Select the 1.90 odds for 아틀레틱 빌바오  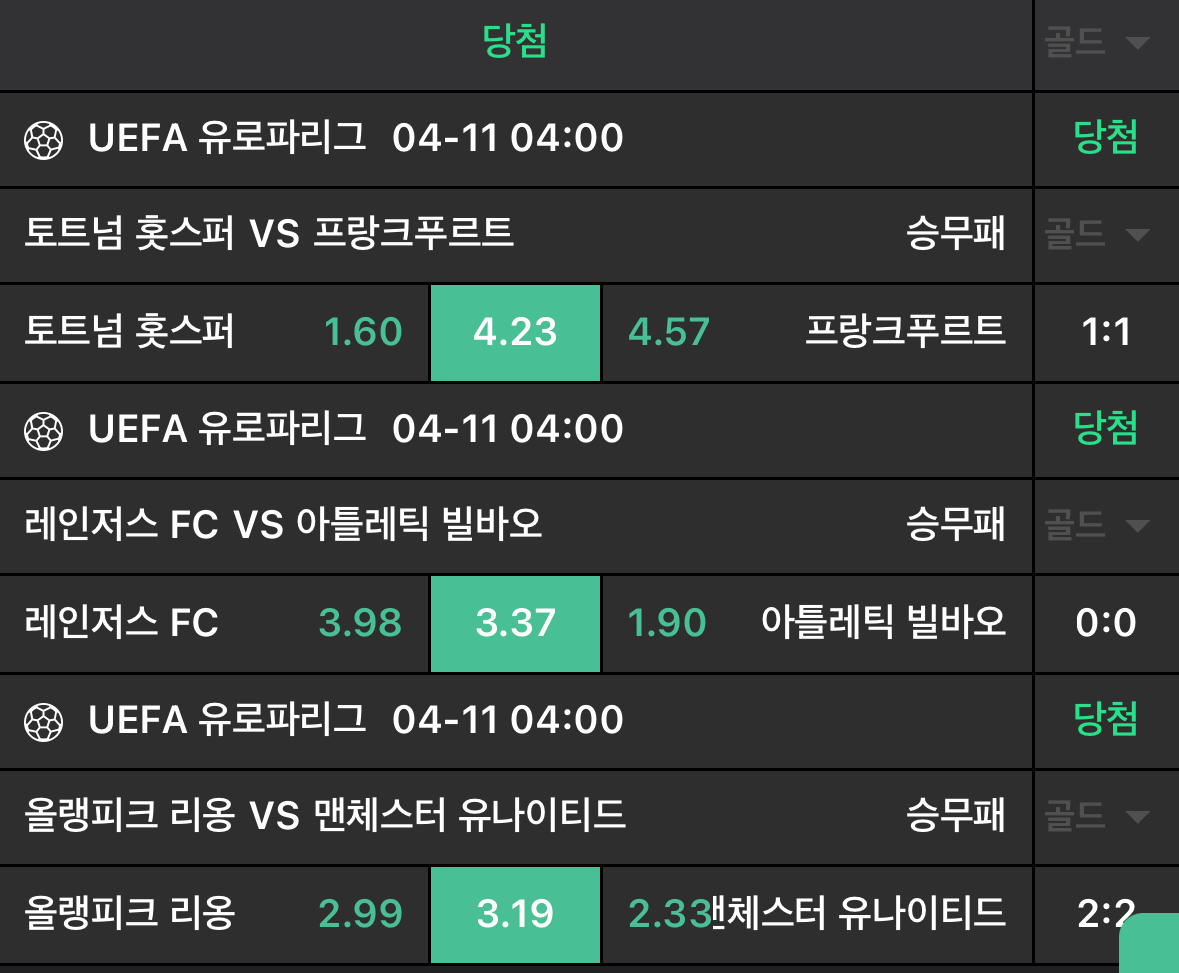(x=667, y=624)
